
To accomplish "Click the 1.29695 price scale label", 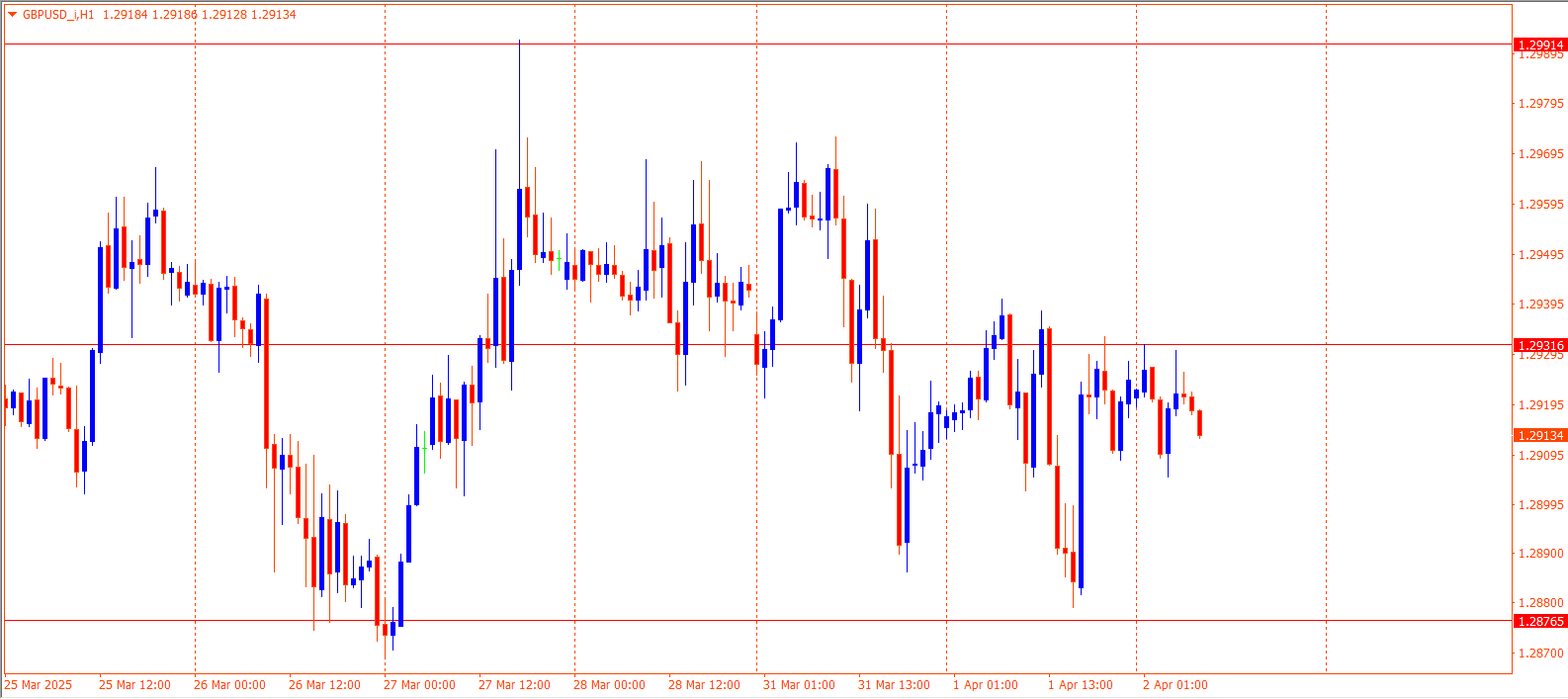I will [x=1541, y=154].
